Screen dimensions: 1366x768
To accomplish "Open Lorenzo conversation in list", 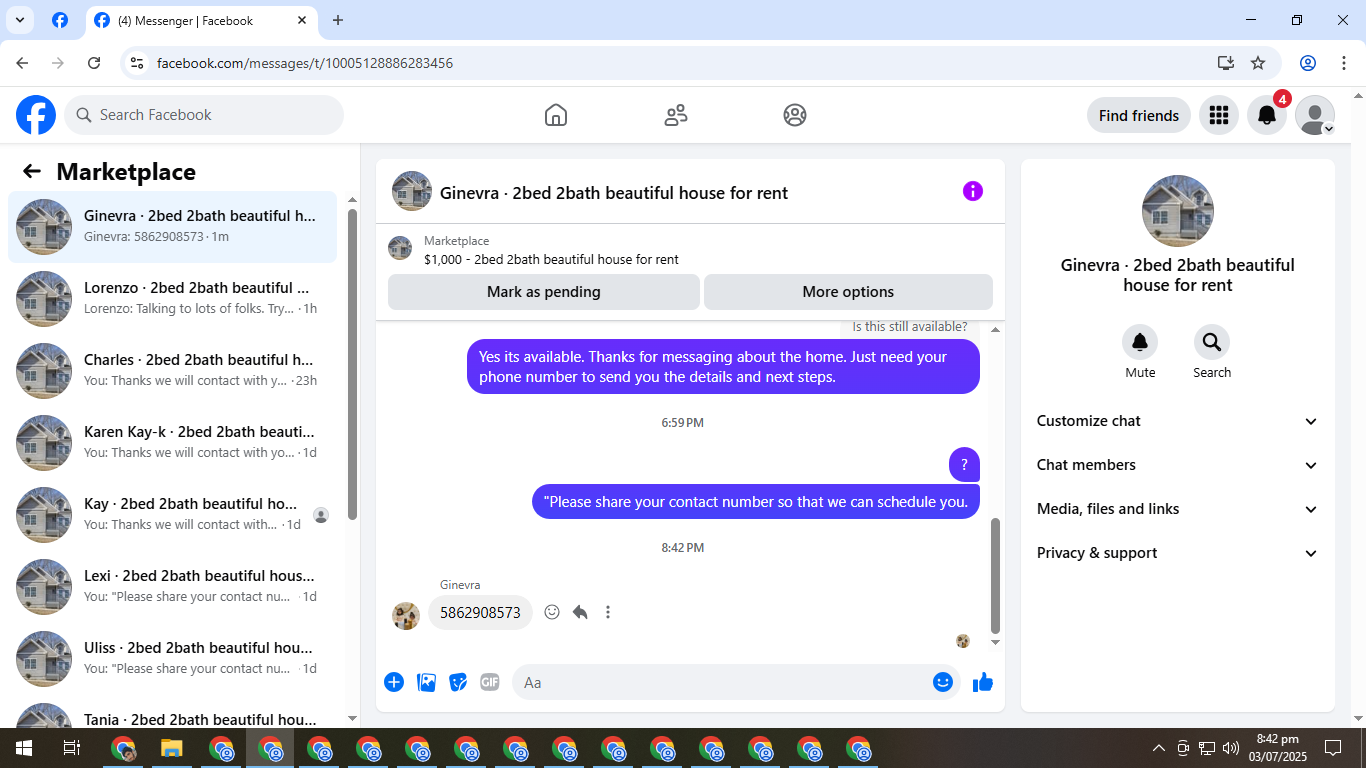I will [x=172, y=299].
